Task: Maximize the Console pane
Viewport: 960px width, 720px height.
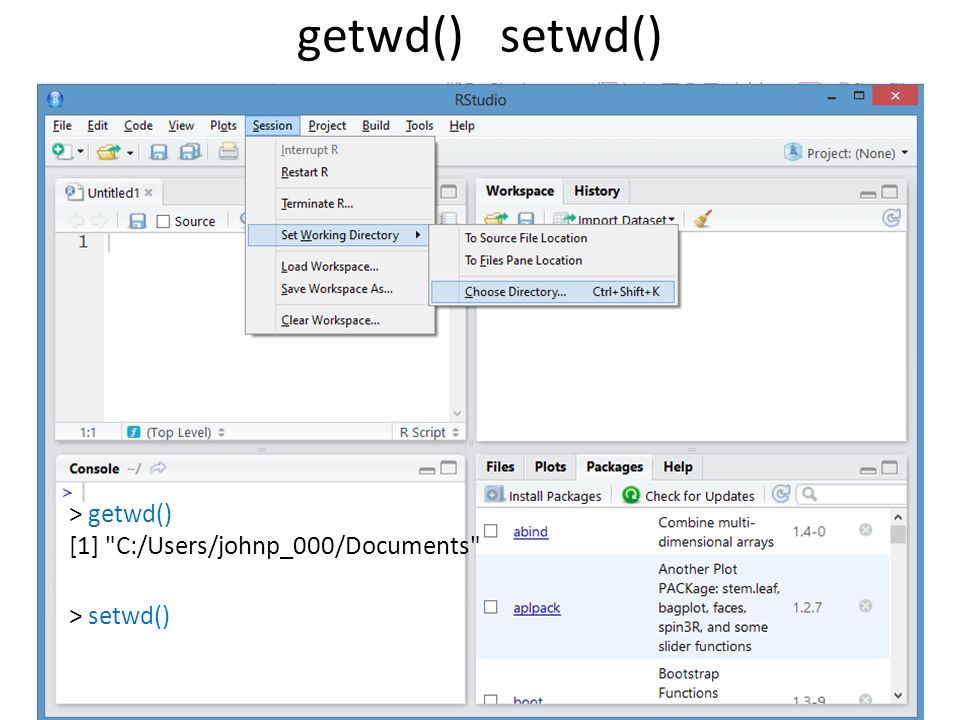Action: [x=449, y=468]
